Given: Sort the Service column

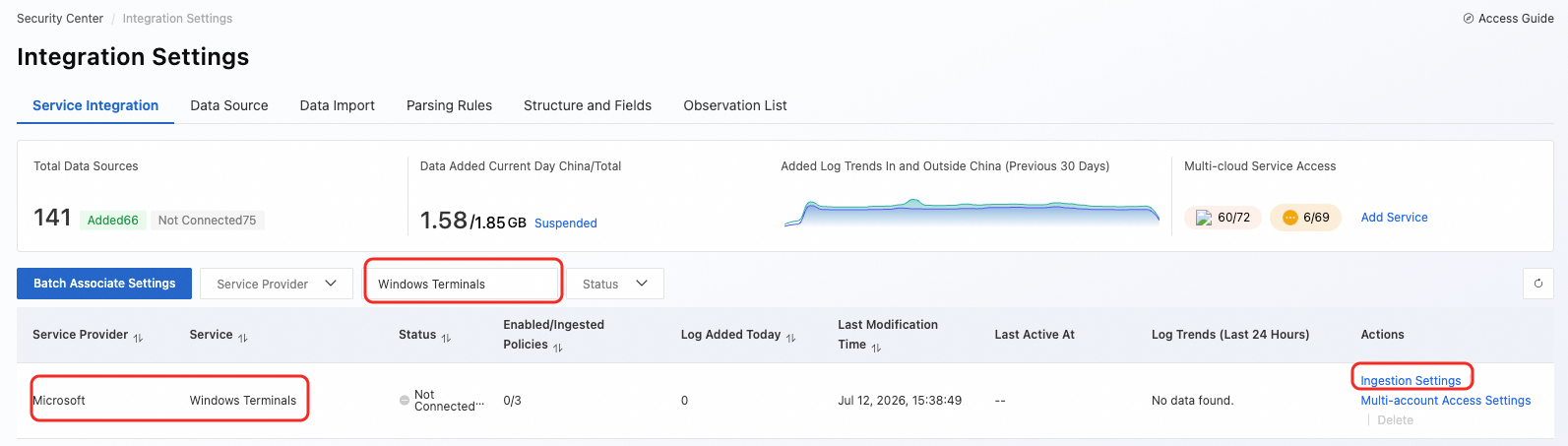Looking at the screenshot, I should 243,338.
